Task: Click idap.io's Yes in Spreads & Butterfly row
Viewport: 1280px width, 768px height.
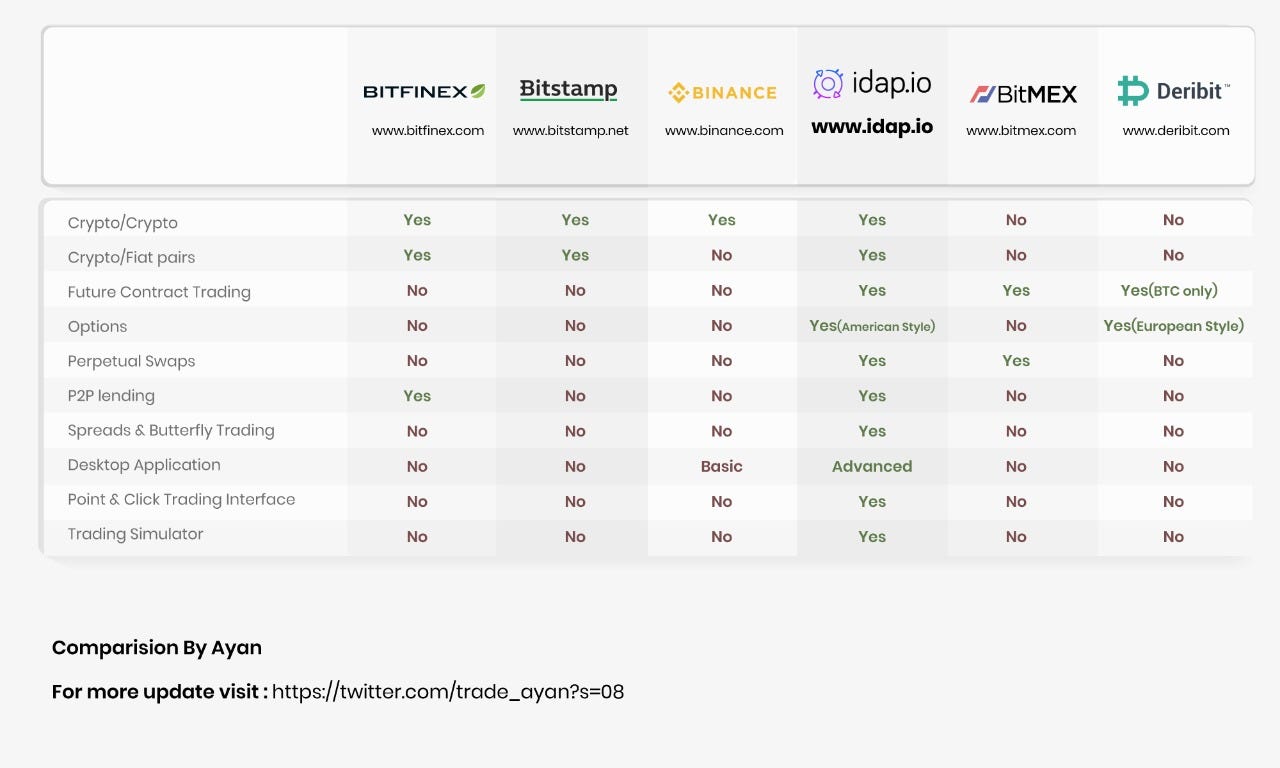Action: [x=872, y=431]
